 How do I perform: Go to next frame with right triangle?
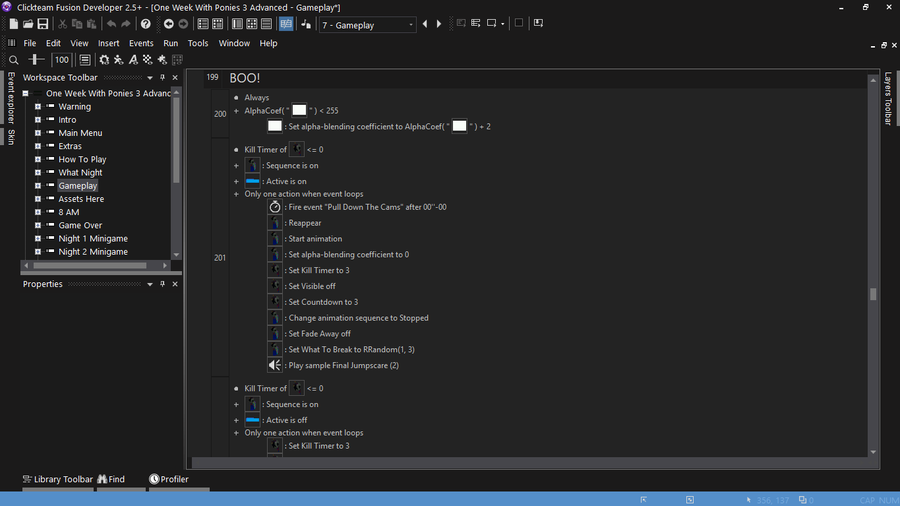[439, 24]
